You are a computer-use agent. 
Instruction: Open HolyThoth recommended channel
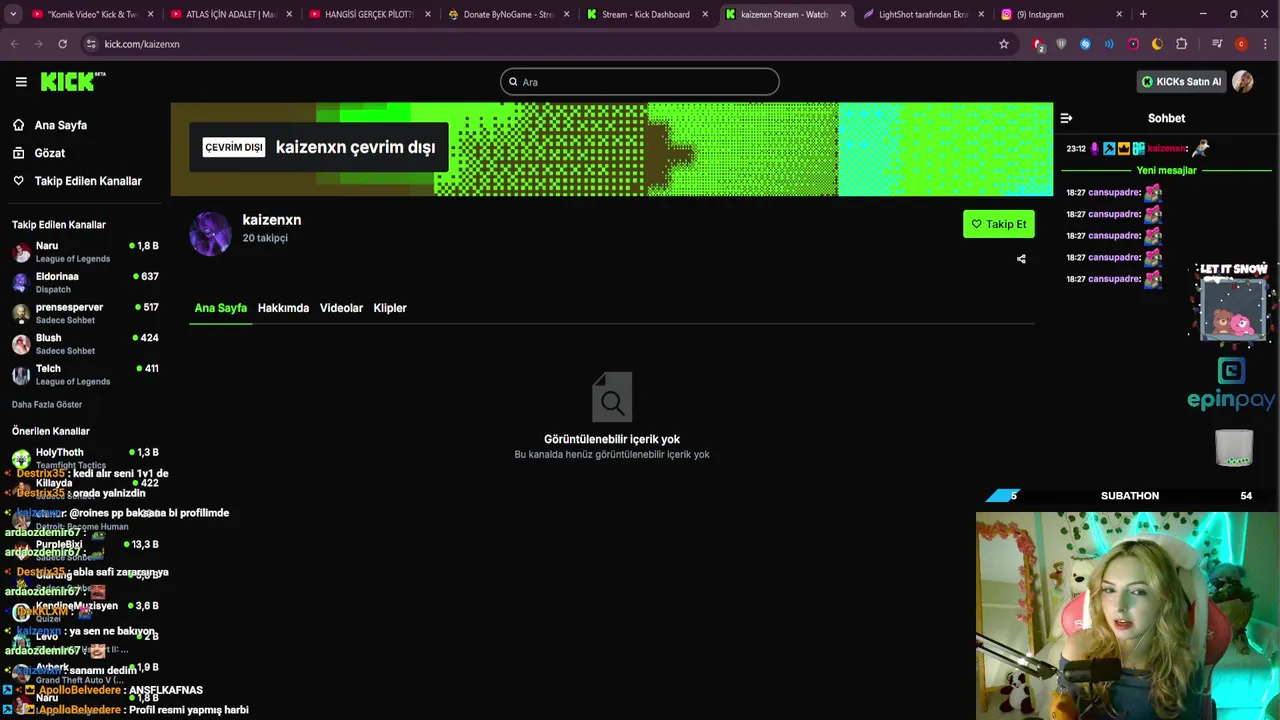85,458
